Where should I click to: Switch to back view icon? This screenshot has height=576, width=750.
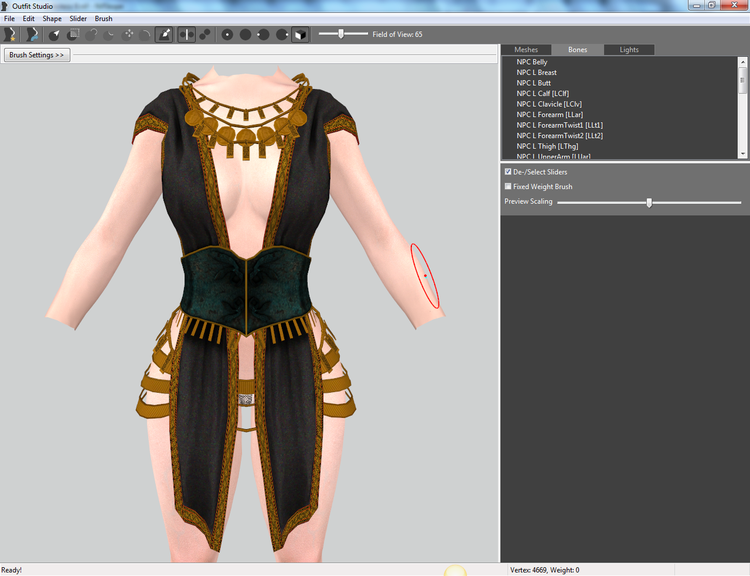[245, 34]
